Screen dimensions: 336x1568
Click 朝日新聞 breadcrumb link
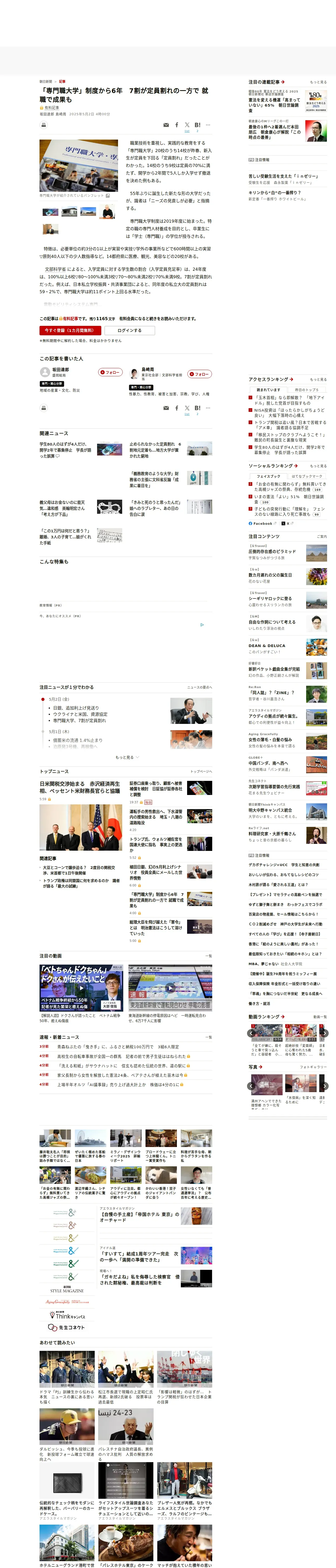pos(46,81)
